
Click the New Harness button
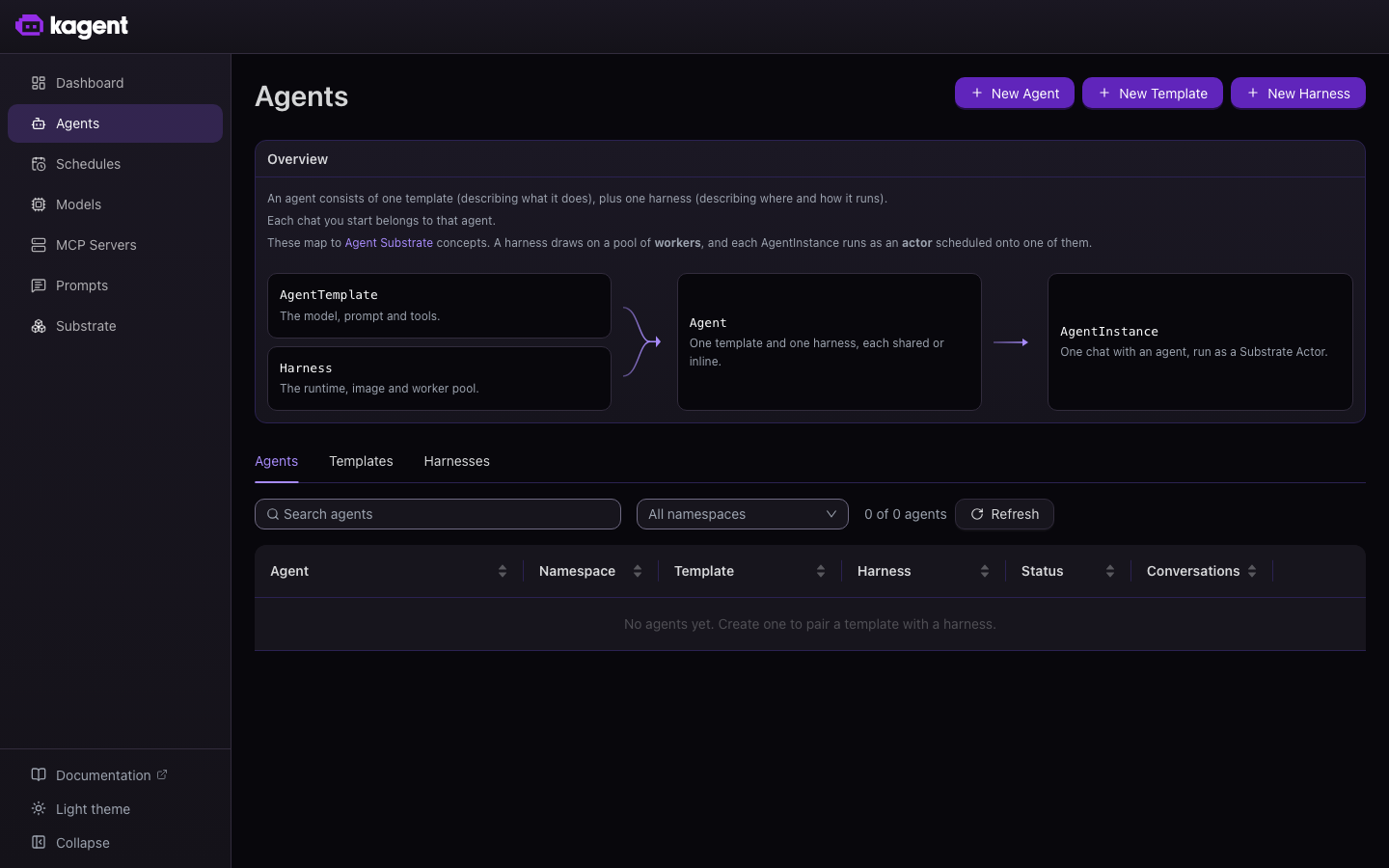[1298, 94]
